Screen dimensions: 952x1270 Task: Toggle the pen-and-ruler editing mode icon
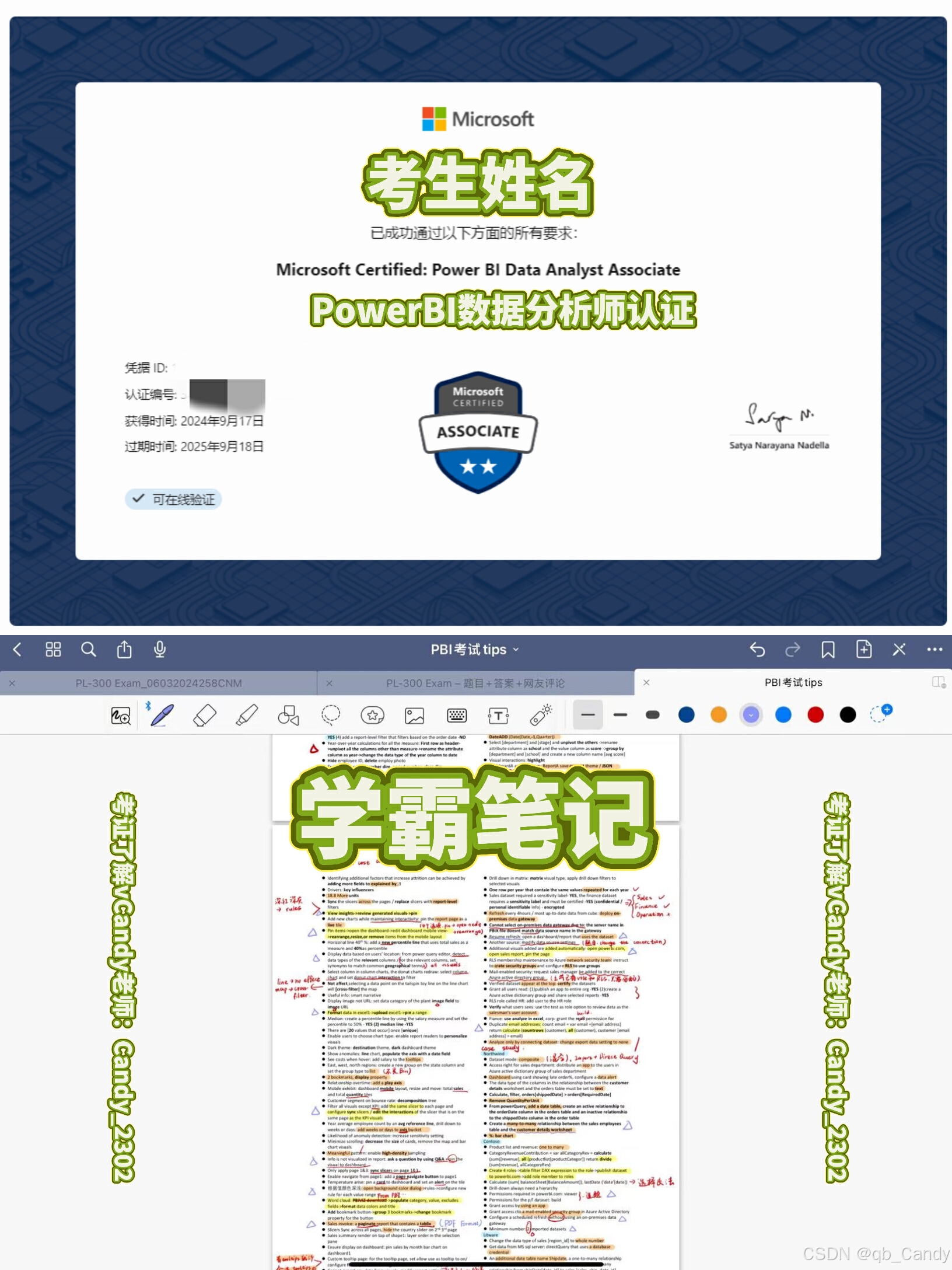click(899, 650)
